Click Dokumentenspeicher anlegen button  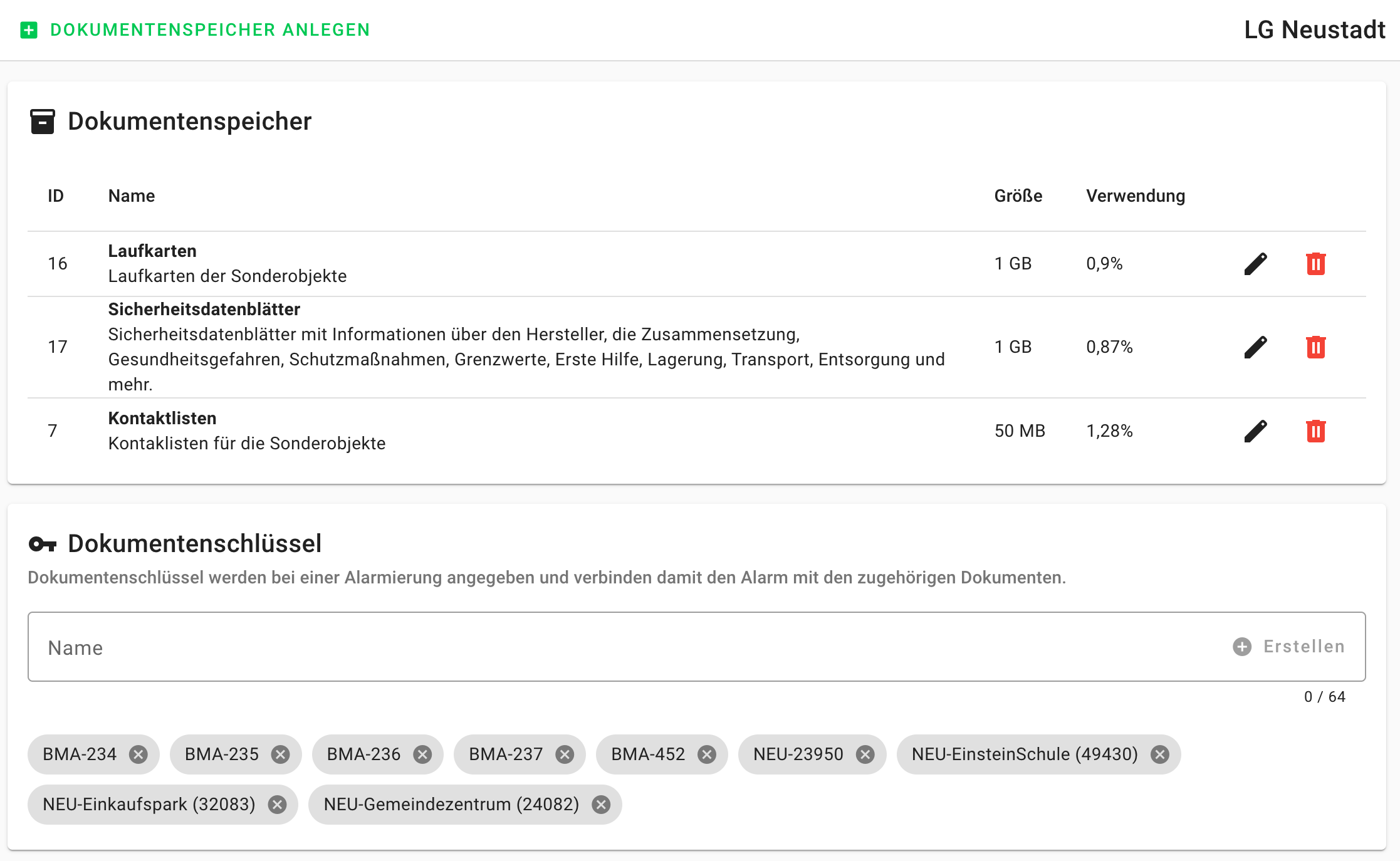209,30
